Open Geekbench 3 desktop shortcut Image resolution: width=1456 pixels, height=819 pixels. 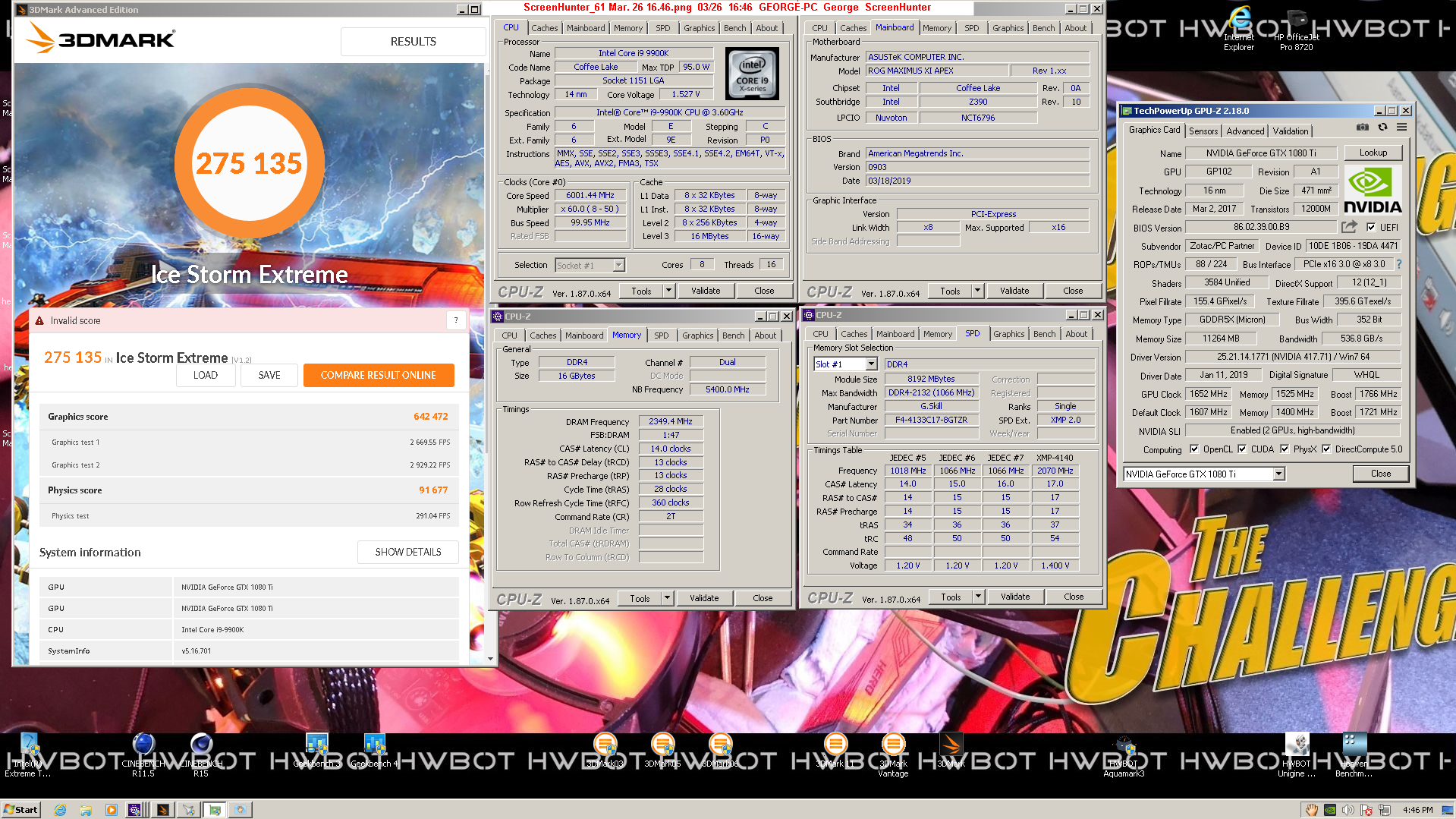click(x=316, y=751)
